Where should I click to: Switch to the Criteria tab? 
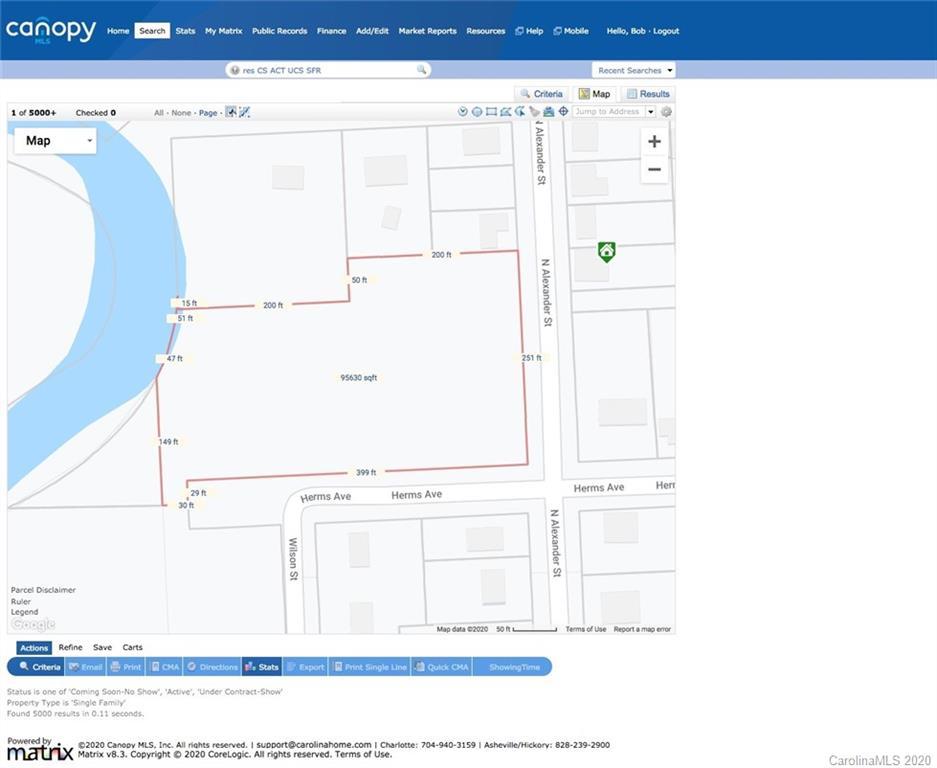point(540,94)
